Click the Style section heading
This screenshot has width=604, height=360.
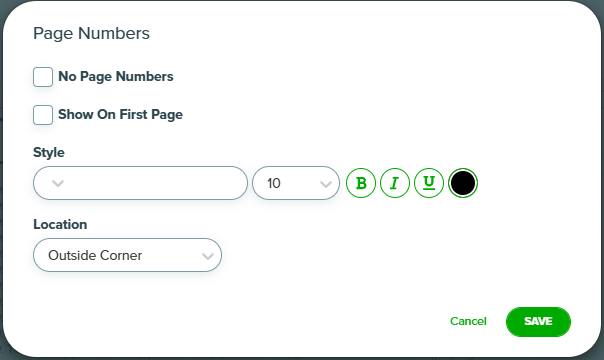click(49, 152)
